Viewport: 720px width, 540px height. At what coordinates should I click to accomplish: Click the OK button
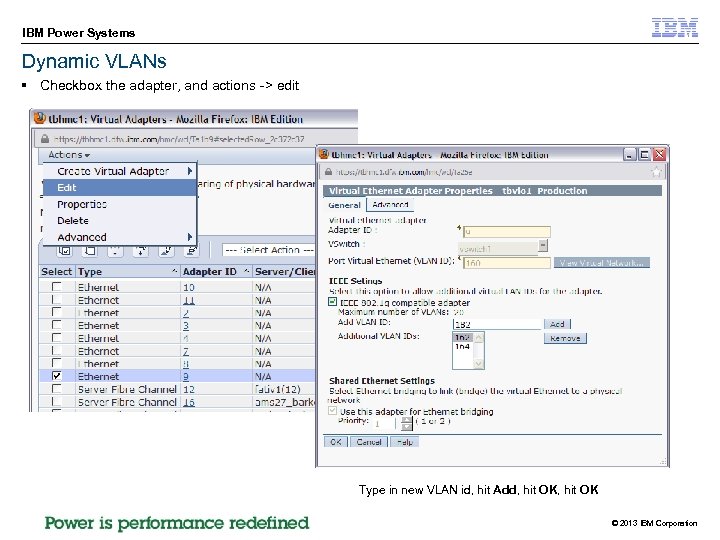click(x=336, y=442)
